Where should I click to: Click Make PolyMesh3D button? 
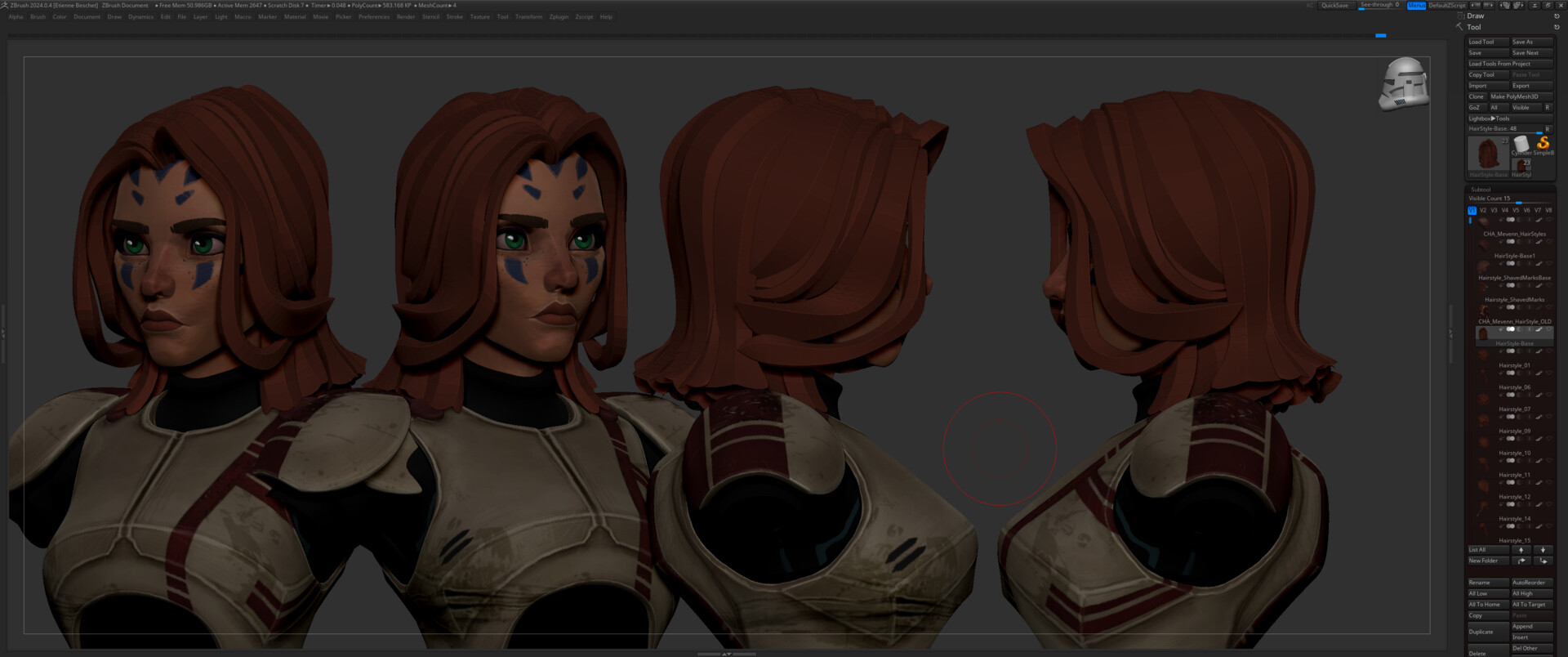click(1521, 96)
